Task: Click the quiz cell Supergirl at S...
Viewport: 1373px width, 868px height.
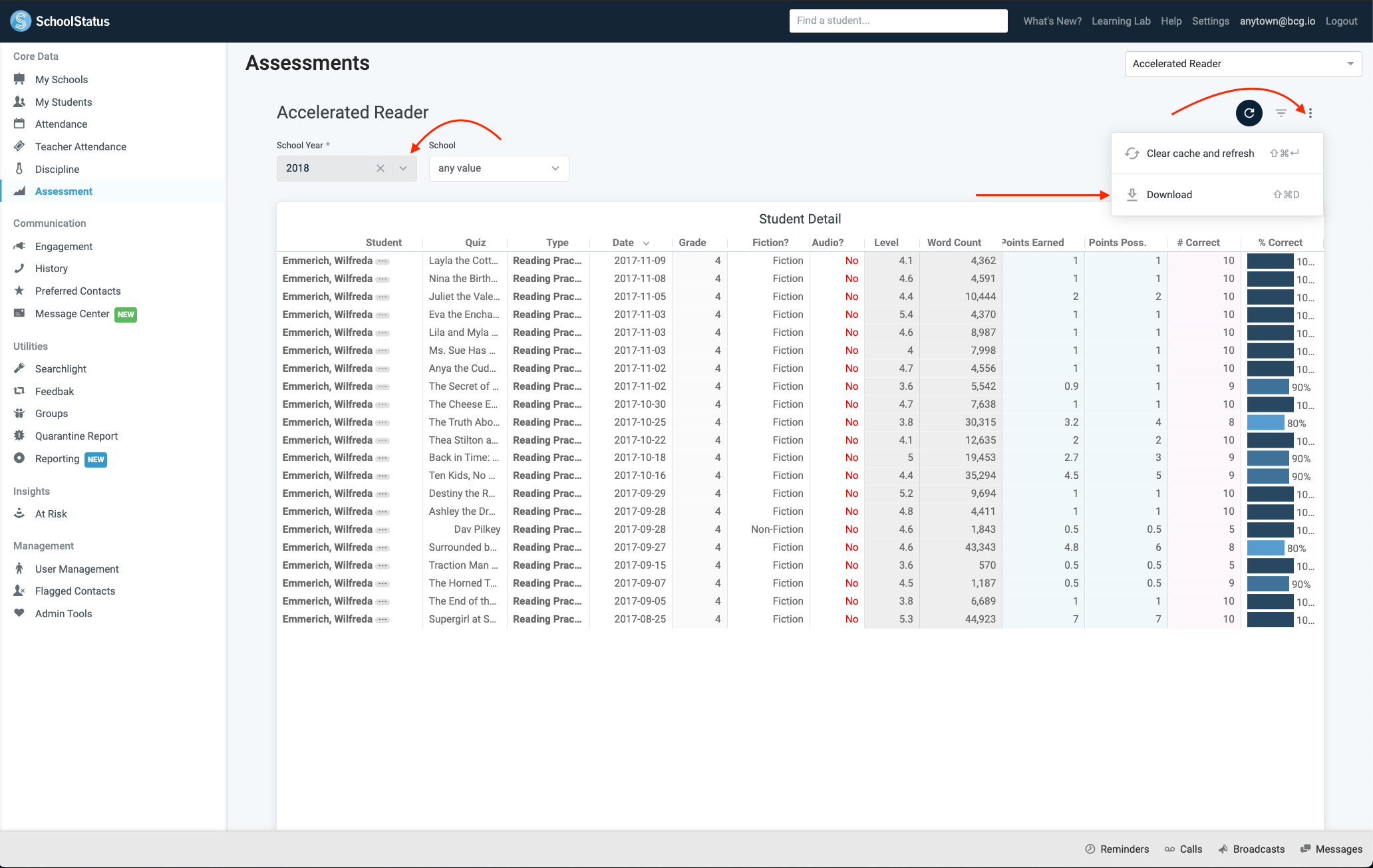Action: pos(462,619)
